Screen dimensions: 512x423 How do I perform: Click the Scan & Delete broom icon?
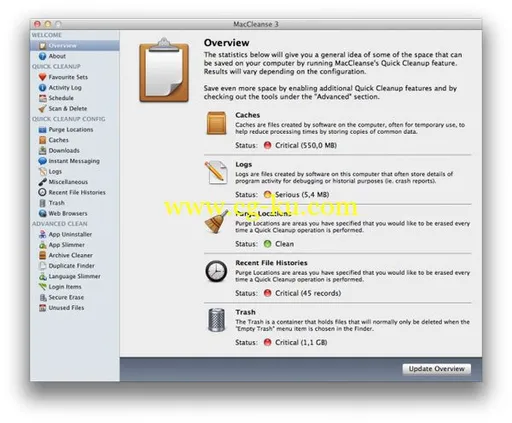(x=42, y=108)
